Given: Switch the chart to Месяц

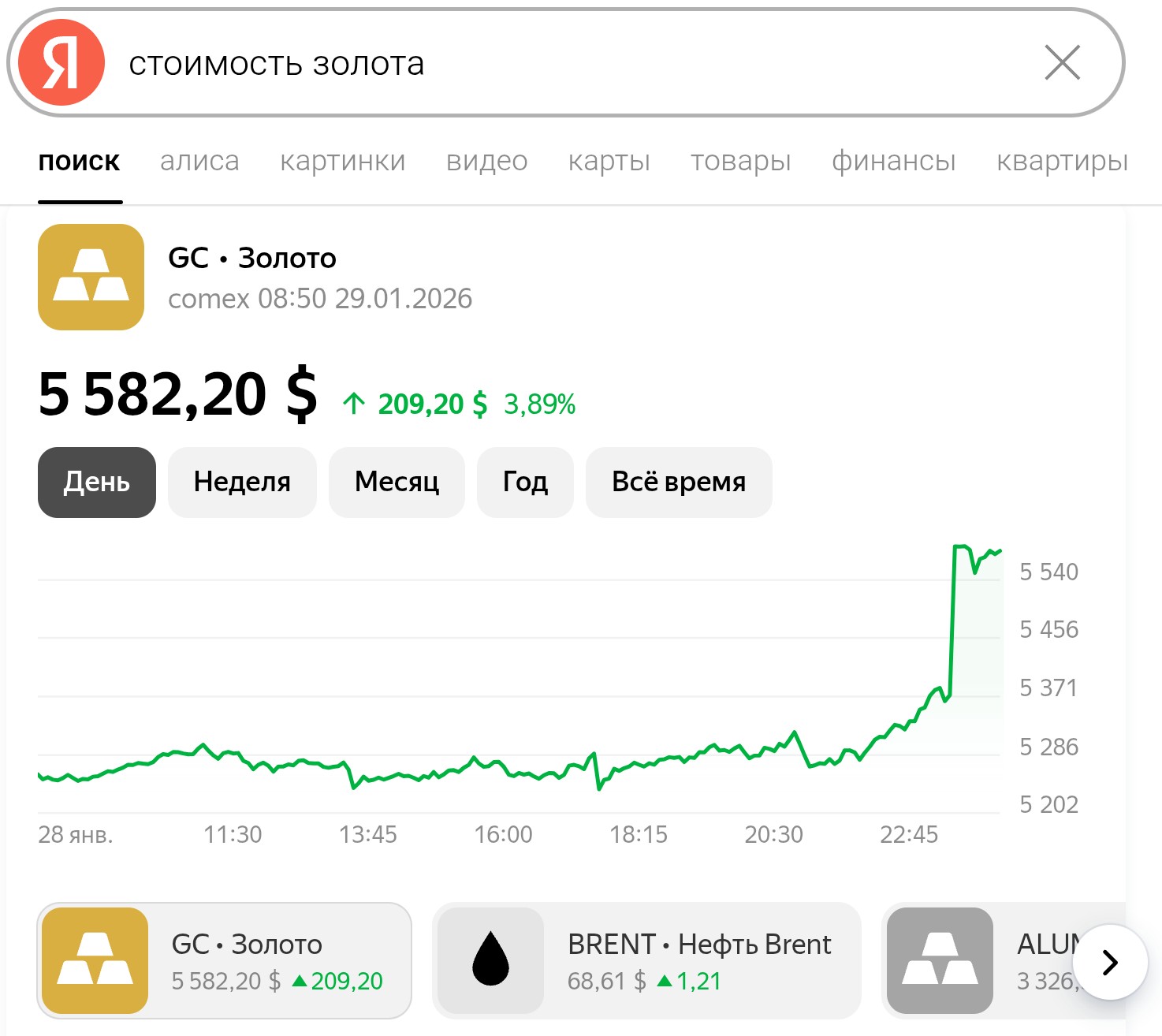Looking at the screenshot, I should [397, 482].
